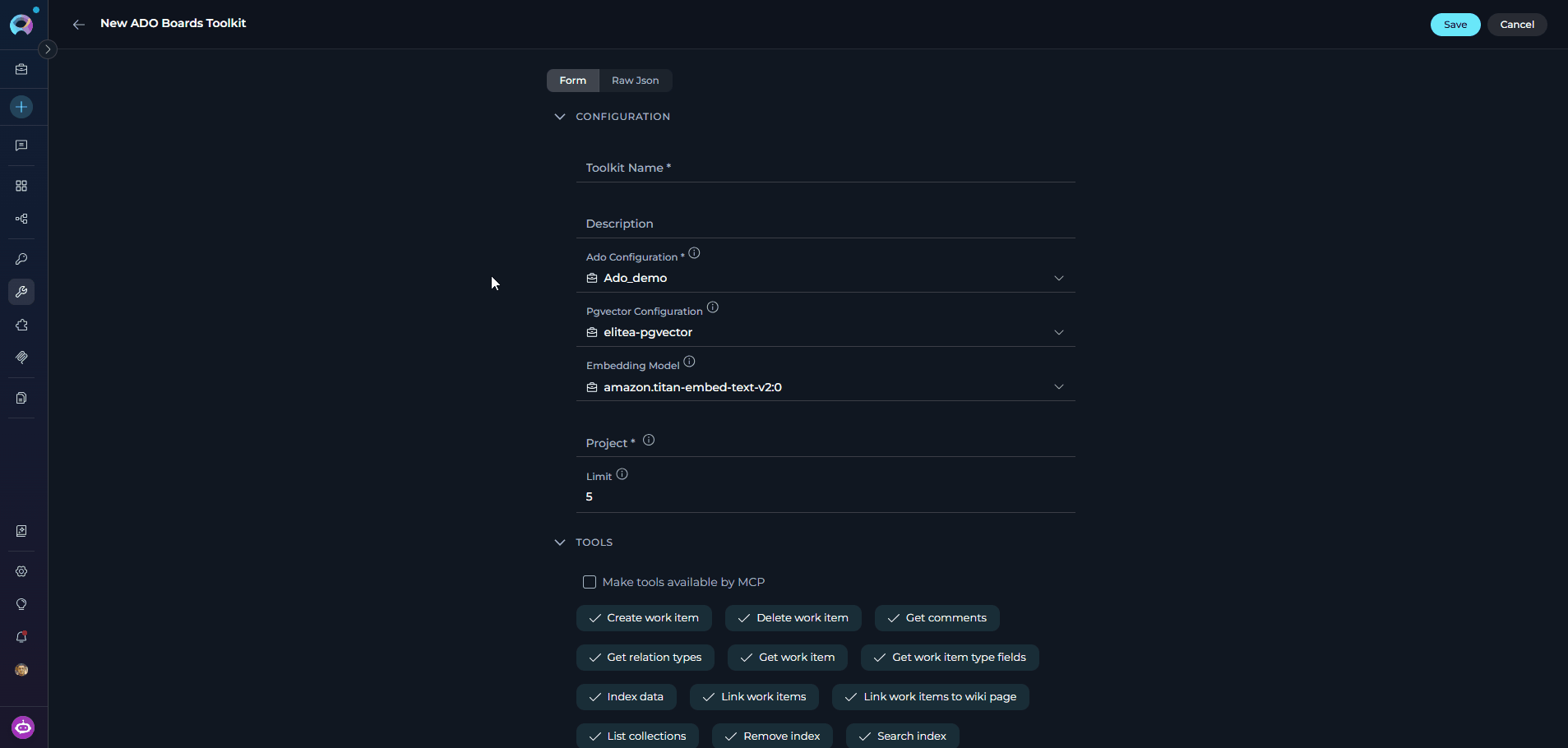Viewport: 1568px width, 748px height.
Task: Click the elitea-pgvector selected value
Action: [x=648, y=332]
